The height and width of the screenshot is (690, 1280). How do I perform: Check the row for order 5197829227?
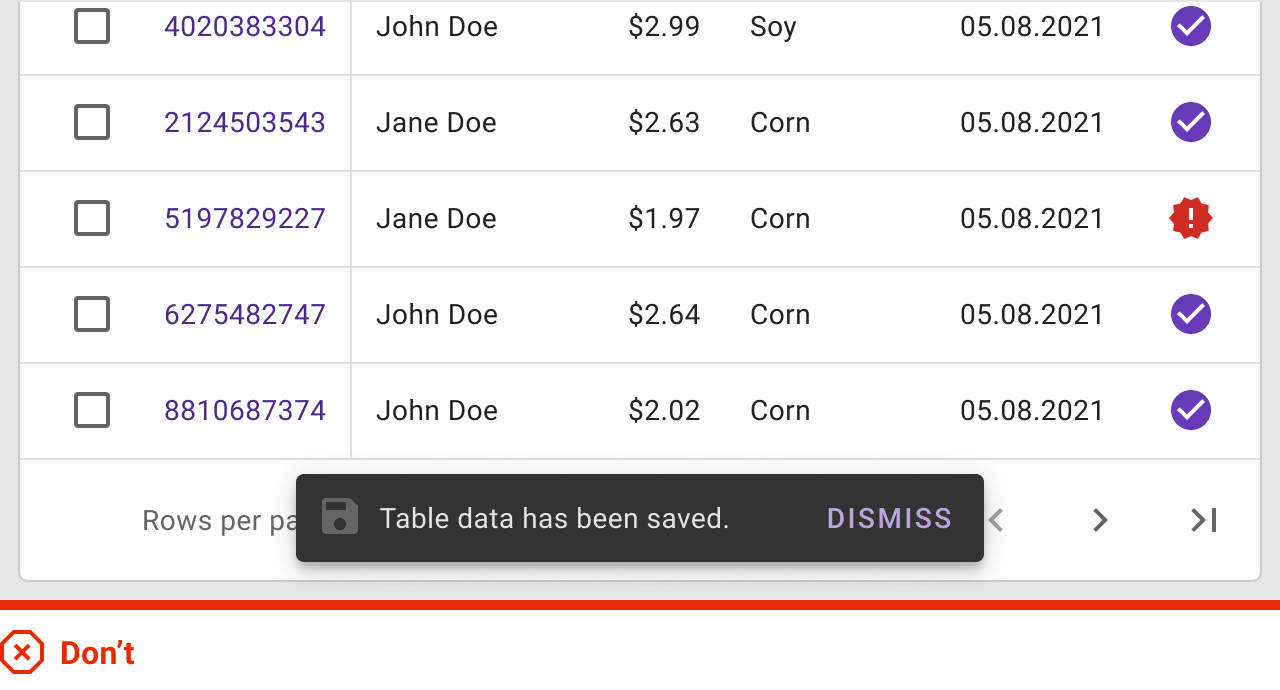click(92, 218)
